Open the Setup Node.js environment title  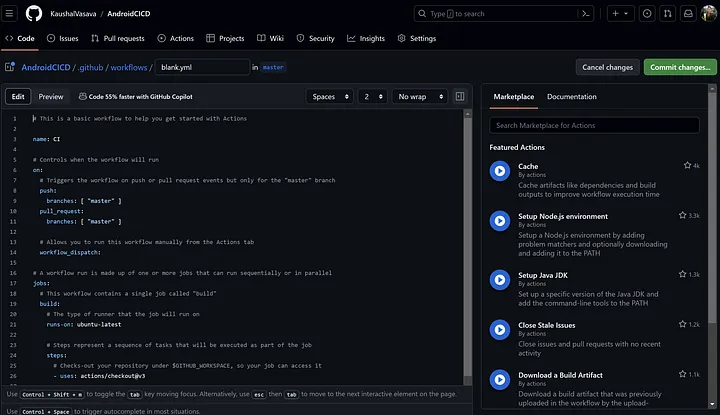coord(563,216)
